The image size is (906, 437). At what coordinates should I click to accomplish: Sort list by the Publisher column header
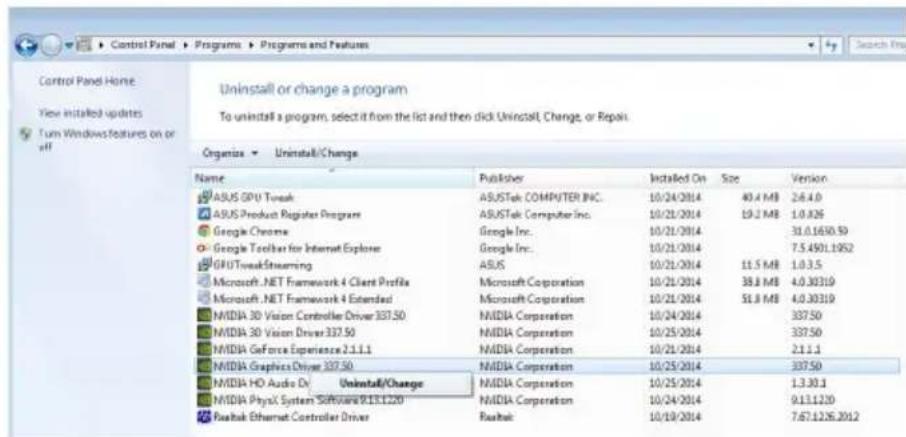[x=560, y=179]
